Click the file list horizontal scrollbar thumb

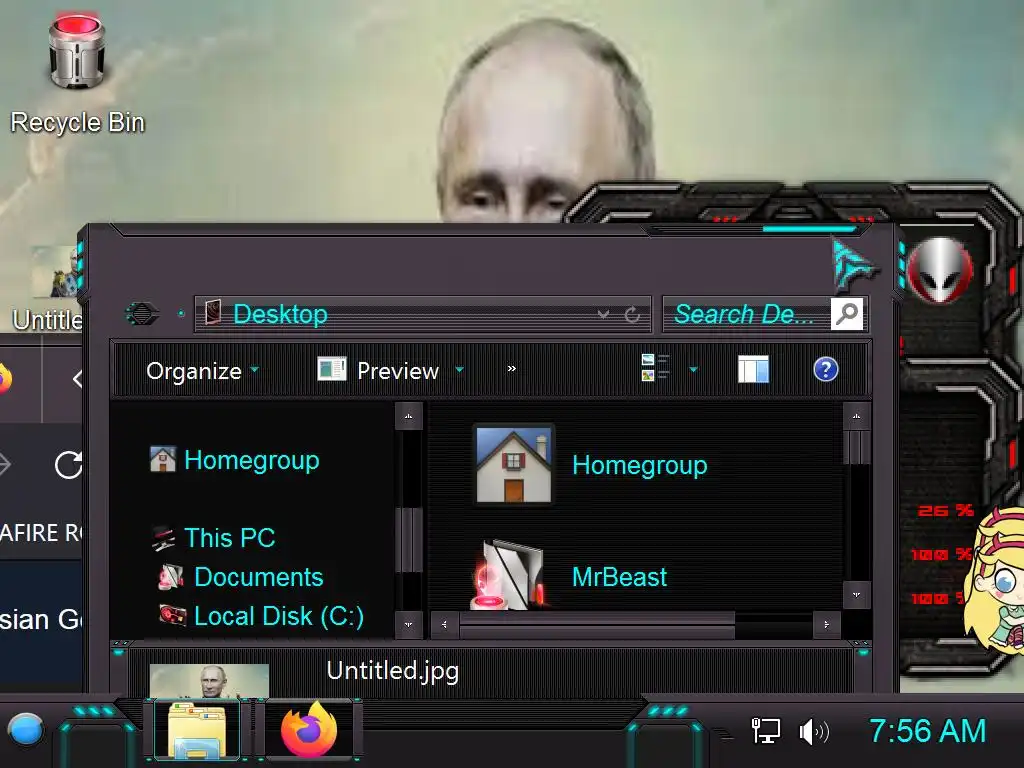(597, 625)
